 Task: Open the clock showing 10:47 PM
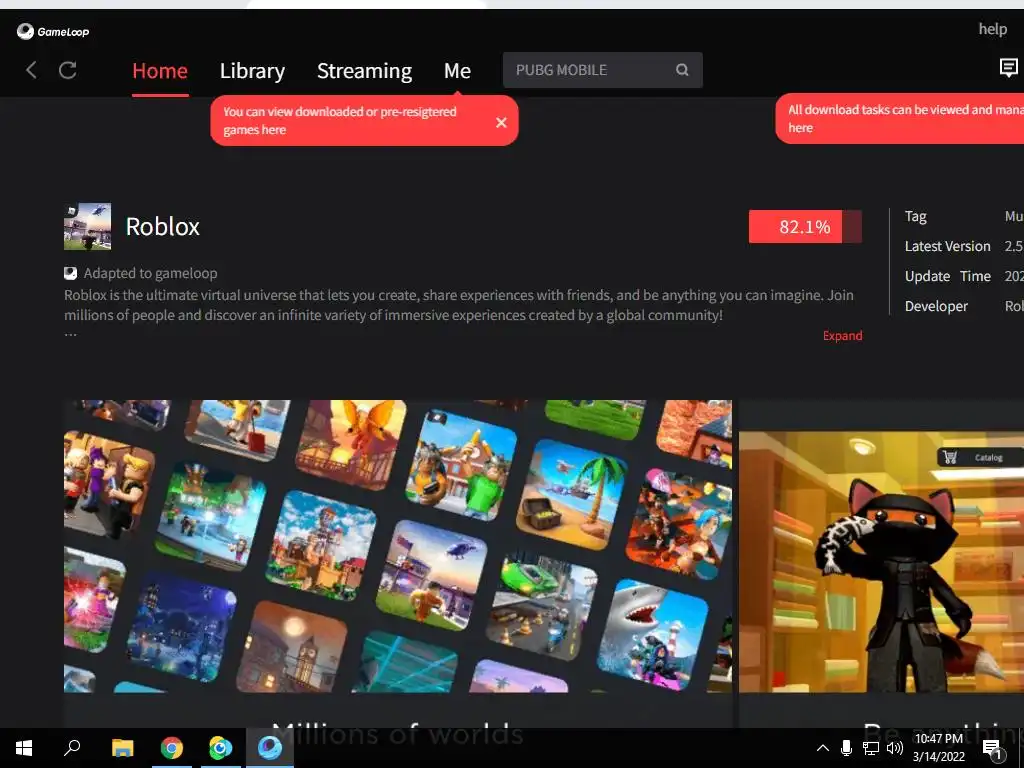[938, 748]
